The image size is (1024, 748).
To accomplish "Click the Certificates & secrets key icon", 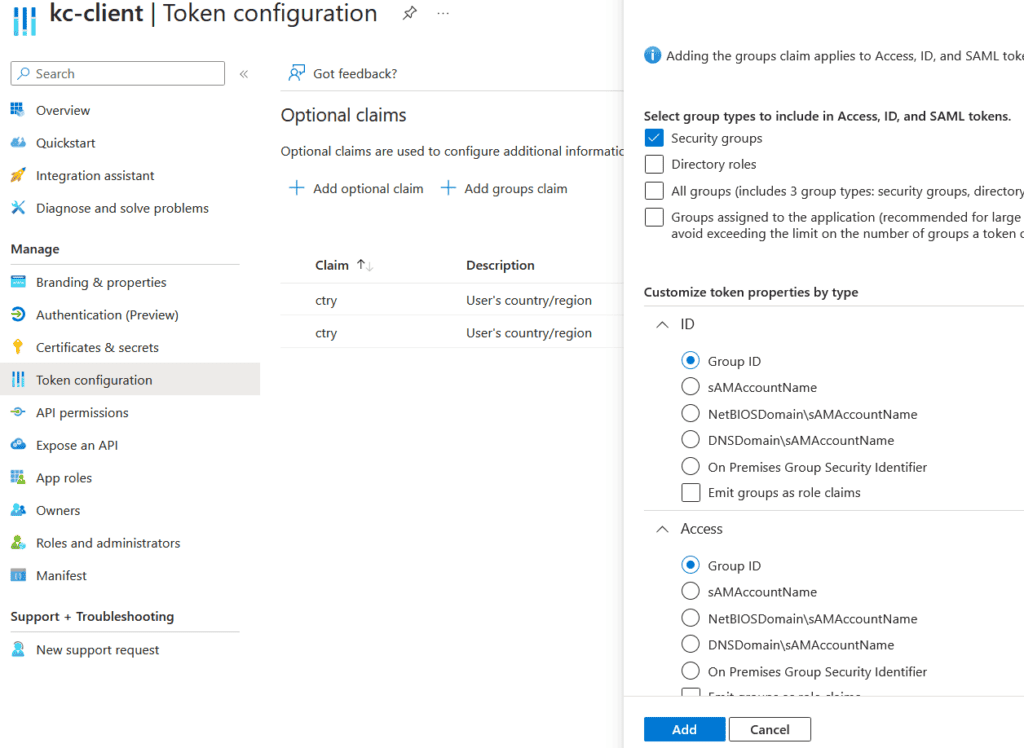I will click(x=18, y=347).
